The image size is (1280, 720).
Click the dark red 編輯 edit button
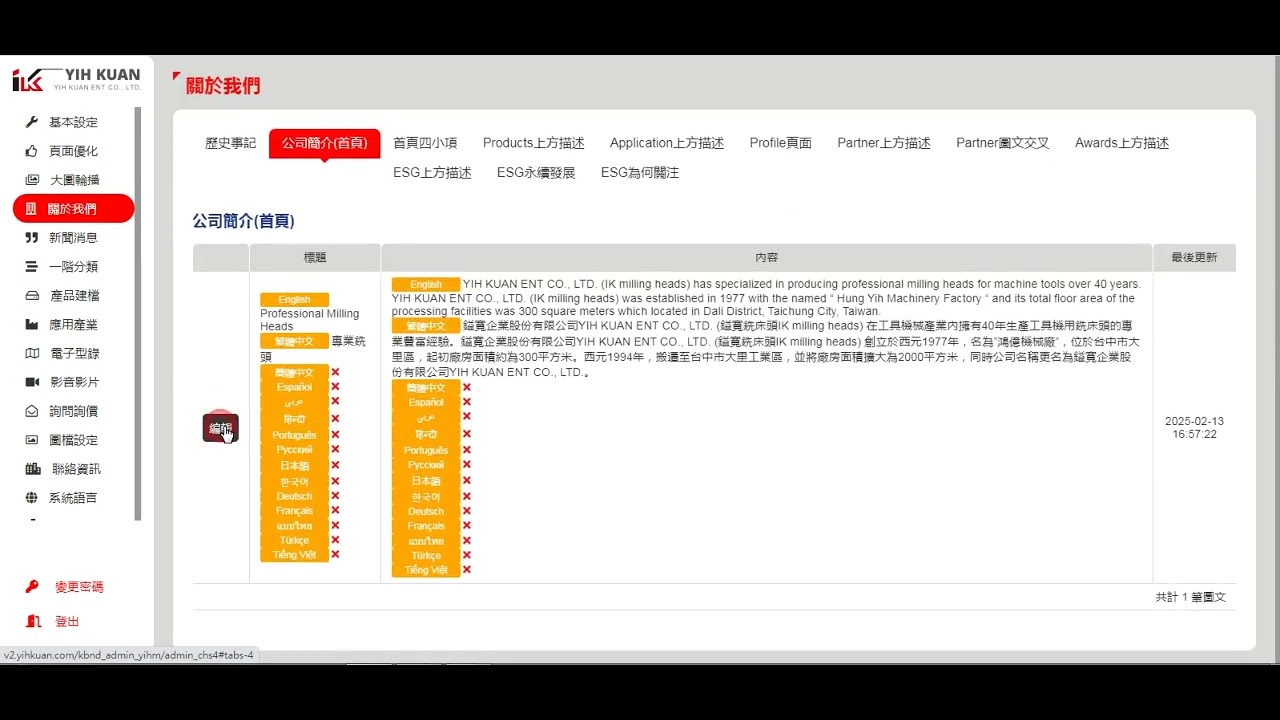220,428
